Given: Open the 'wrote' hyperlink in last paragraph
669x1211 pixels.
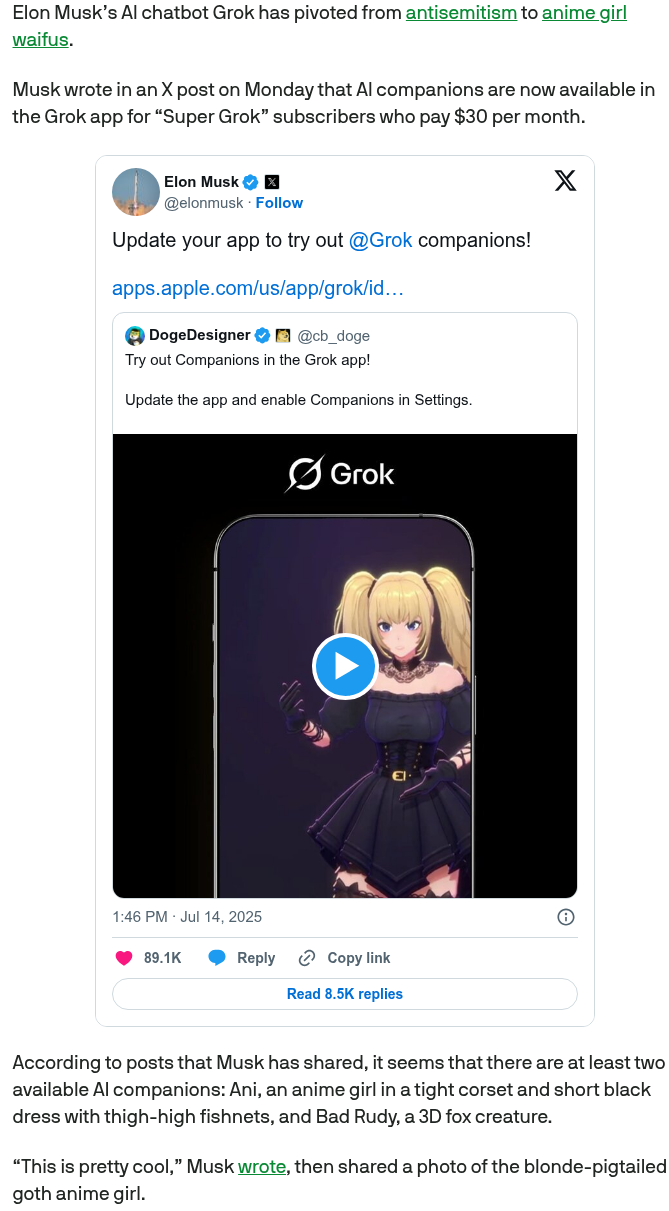Looking at the screenshot, I should pyautogui.click(x=262, y=1167).
